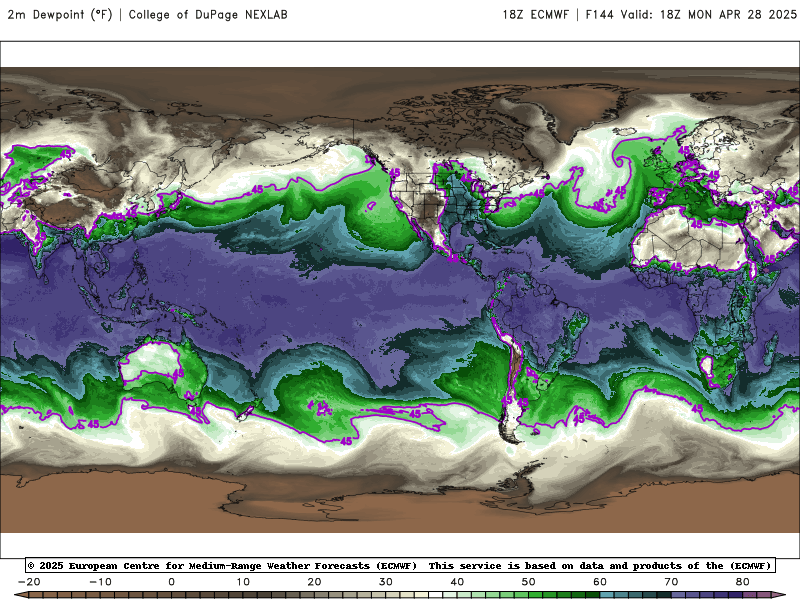Click the white swatch in the colorbar
Screen dimensions: 800x600
[436, 595]
